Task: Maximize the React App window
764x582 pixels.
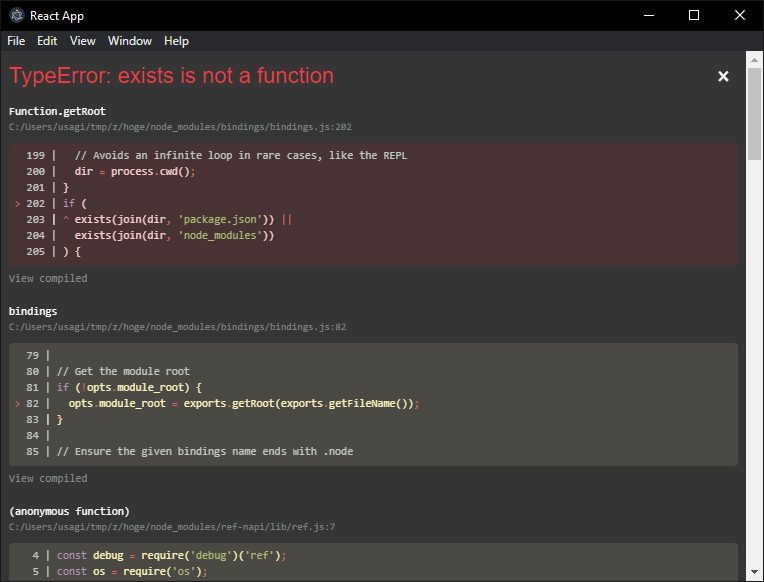Action: click(x=694, y=16)
